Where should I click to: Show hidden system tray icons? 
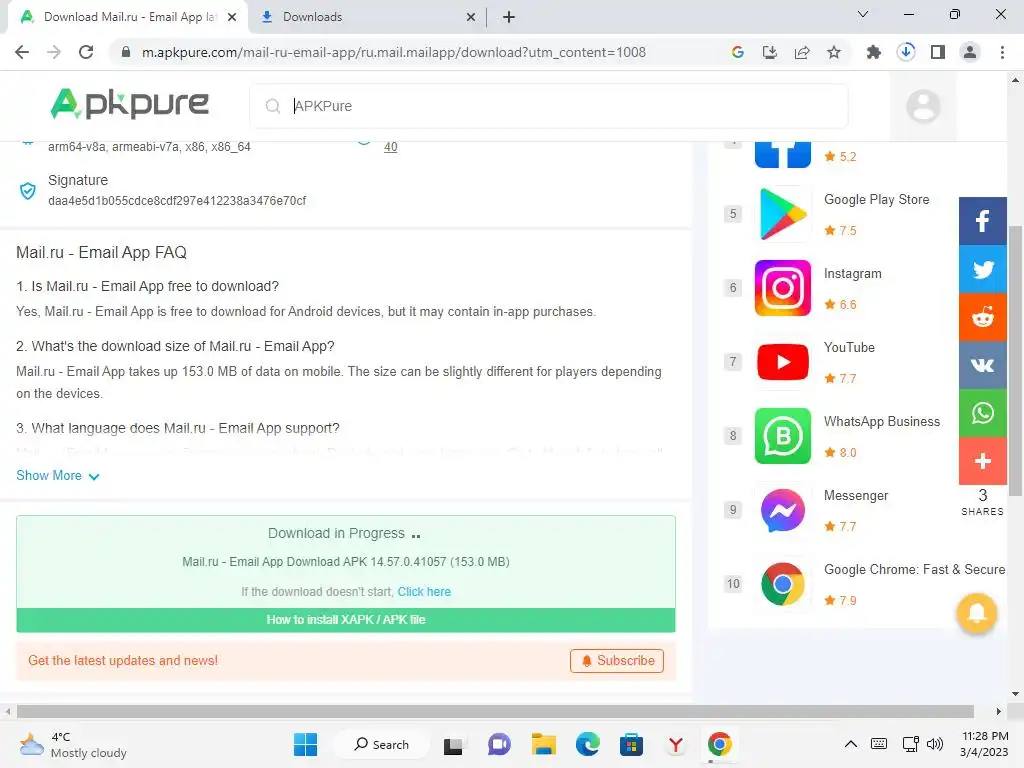pos(850,744)
